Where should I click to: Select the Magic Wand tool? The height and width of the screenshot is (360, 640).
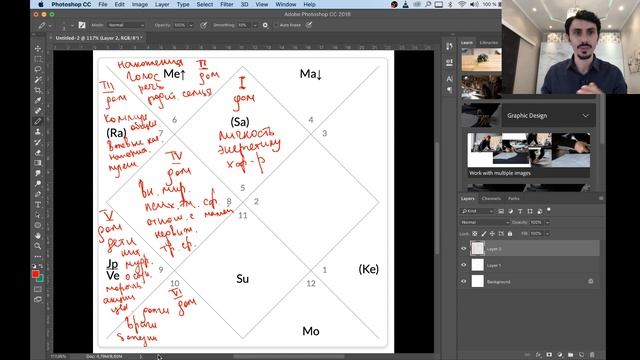[38, 80]
